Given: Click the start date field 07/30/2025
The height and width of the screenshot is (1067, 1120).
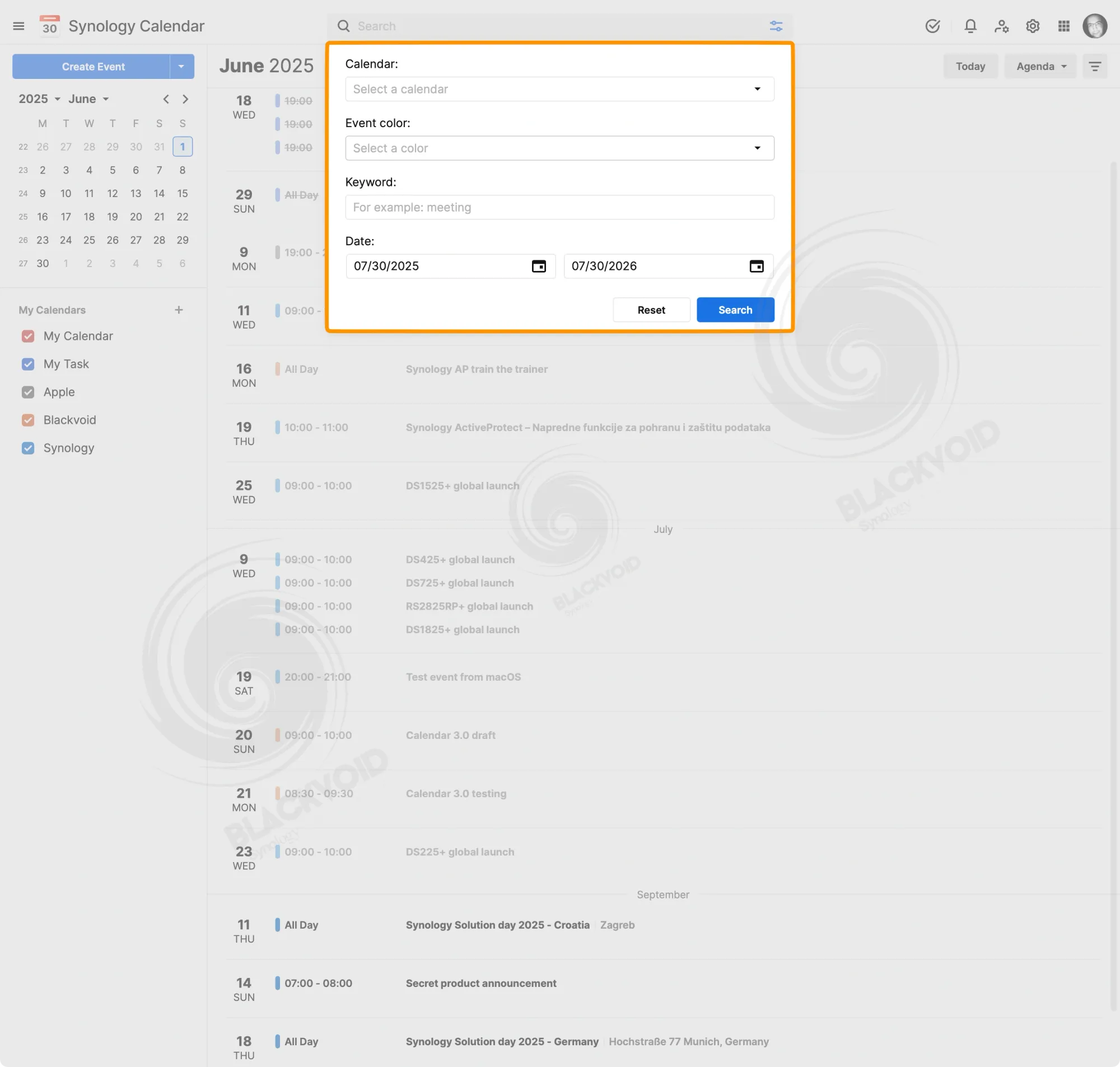Looking at the screenshot, I should [x=450, y=266].
